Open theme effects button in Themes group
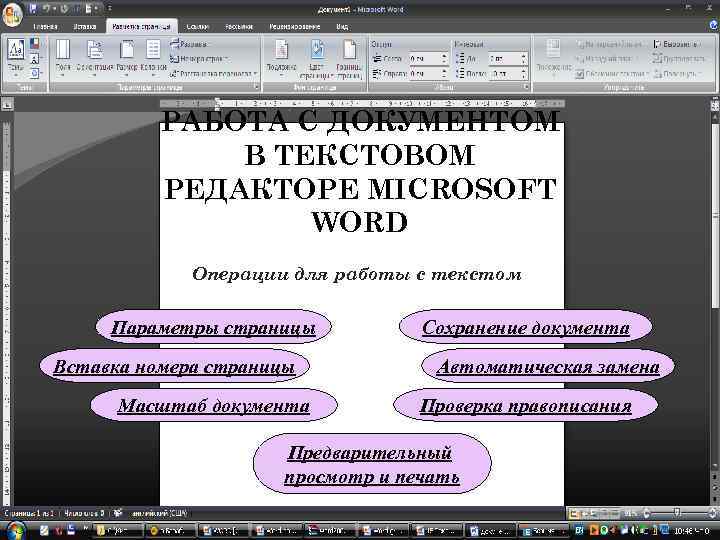 click(x=35, y=73)
